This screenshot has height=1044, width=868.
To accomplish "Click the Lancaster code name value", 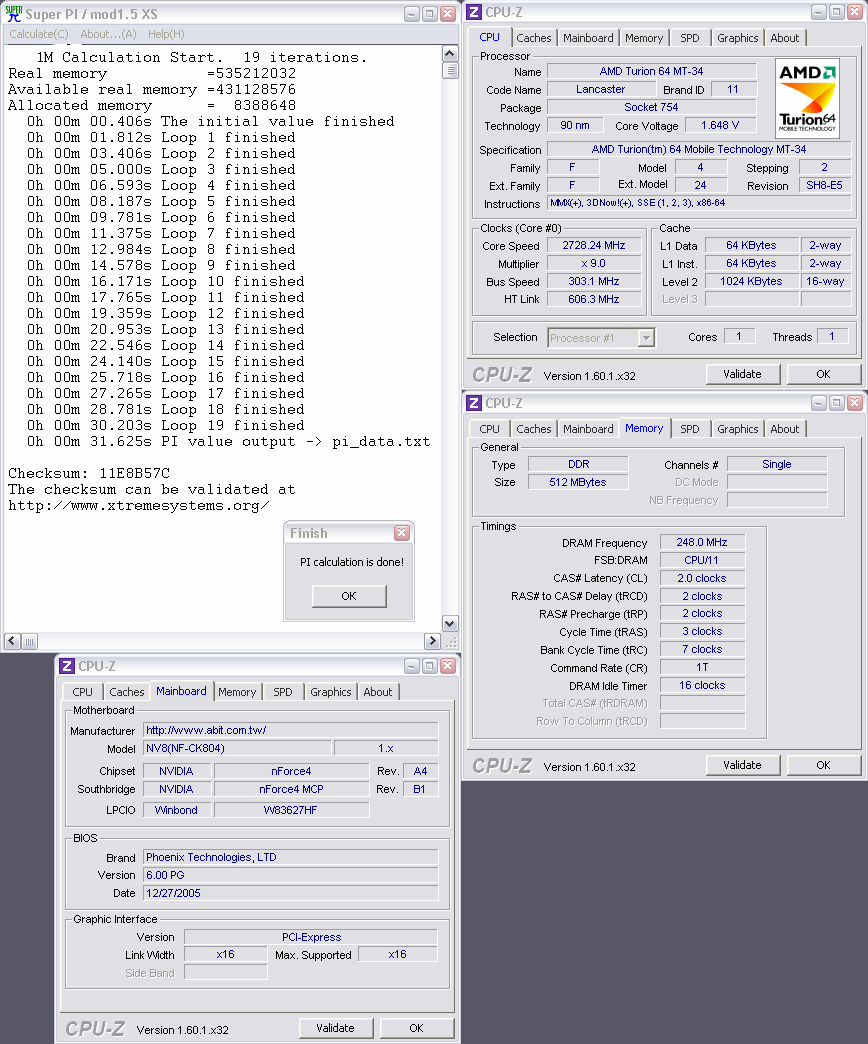I will tap(600, 89).
